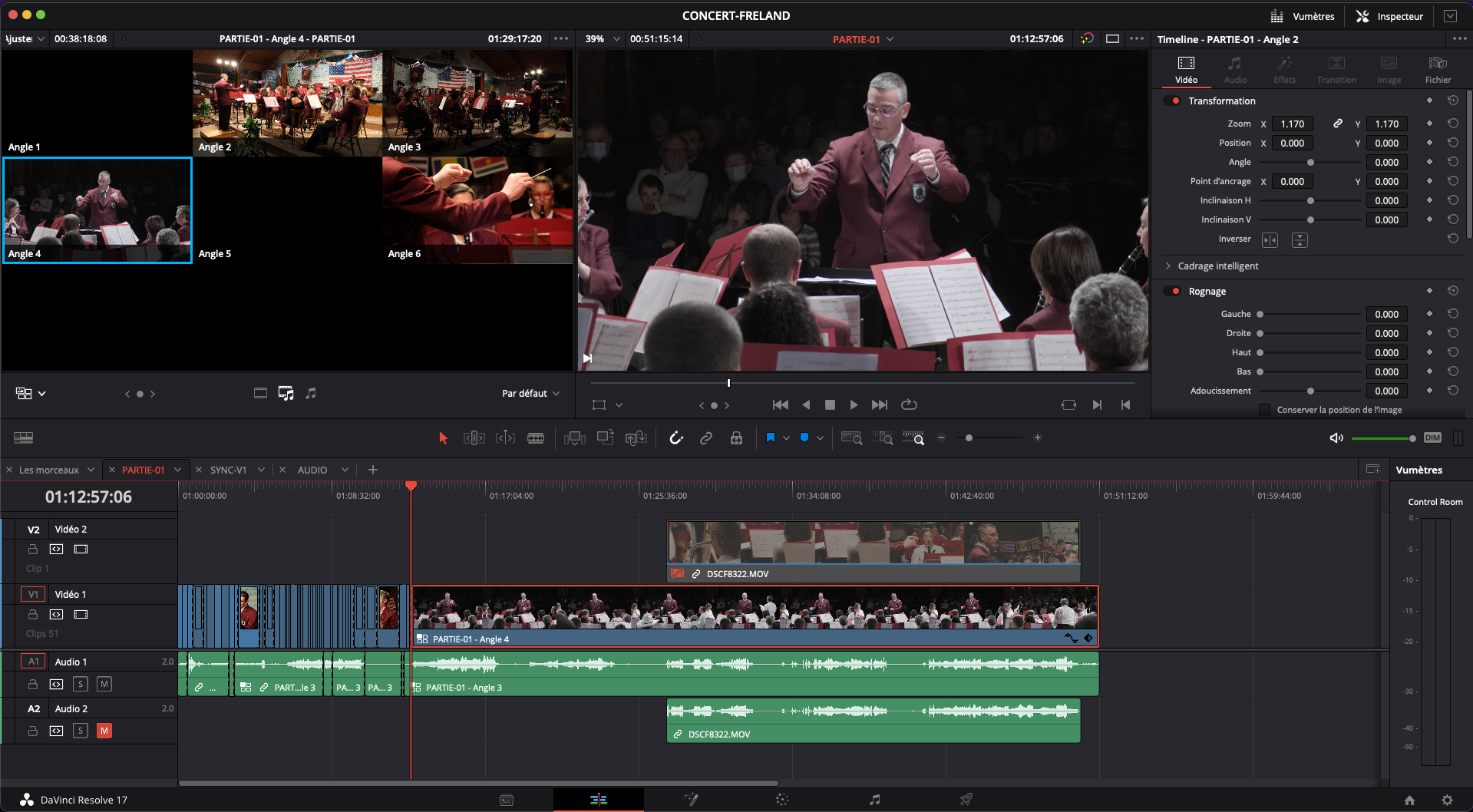
Task: Open the Fairlight page music note icon
Action: pos(874,800)
